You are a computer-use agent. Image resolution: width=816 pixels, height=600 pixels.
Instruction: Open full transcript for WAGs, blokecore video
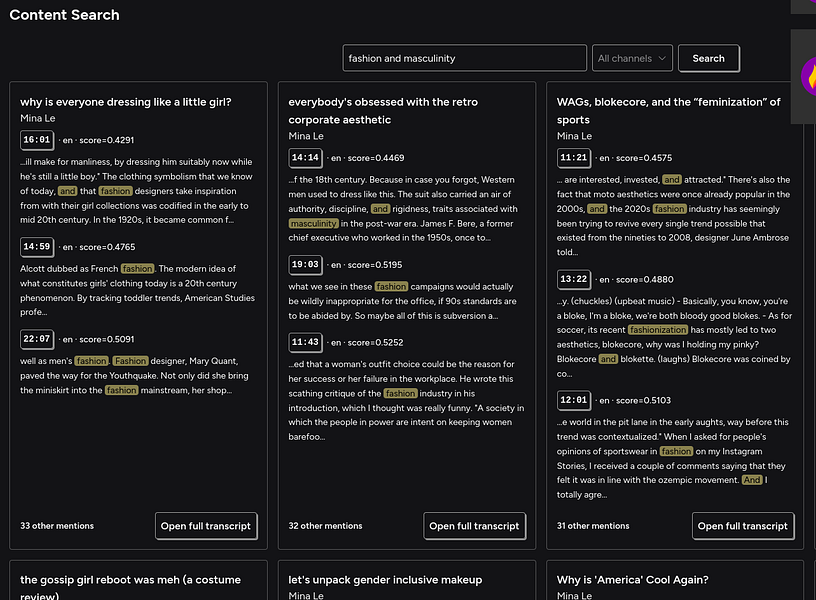(743, 526)
